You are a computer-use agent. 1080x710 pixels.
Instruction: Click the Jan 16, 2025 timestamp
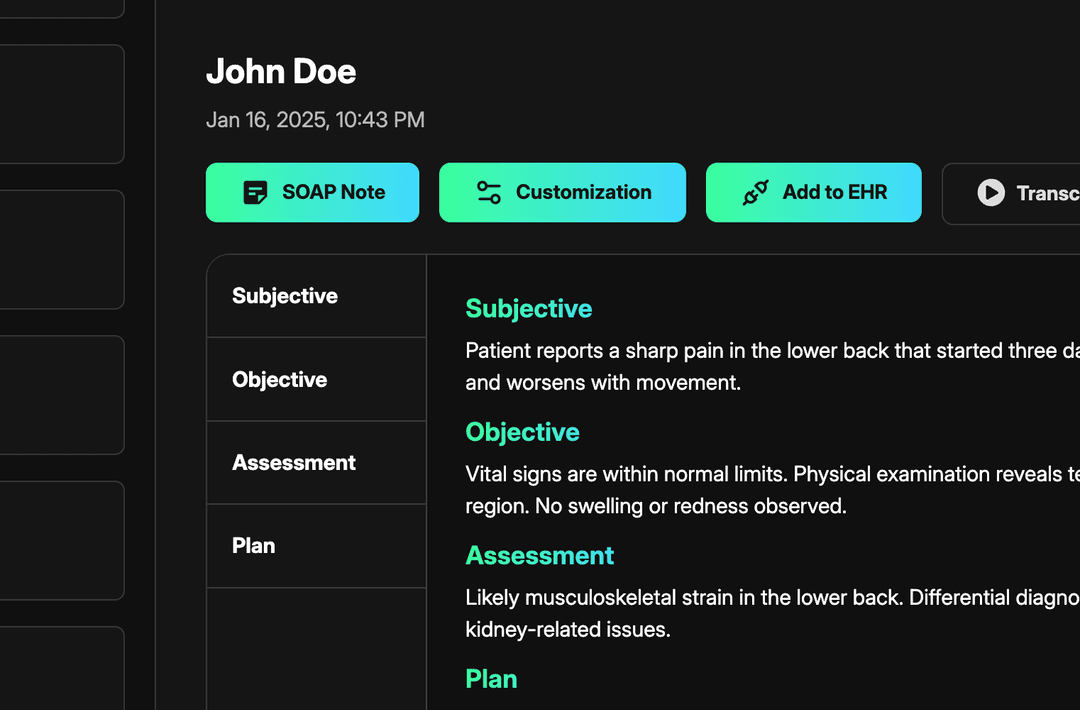(x=315, y=120)
